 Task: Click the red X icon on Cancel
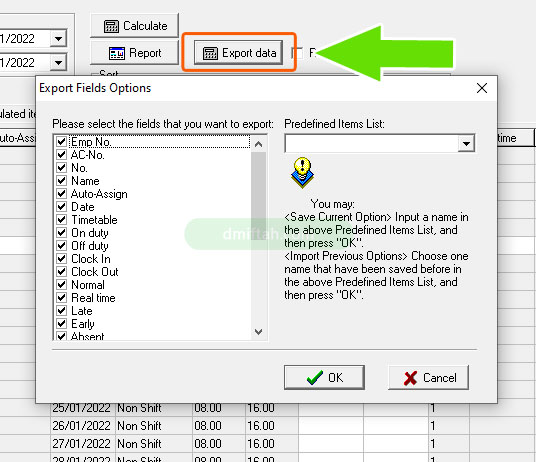[x=410, y=378]
